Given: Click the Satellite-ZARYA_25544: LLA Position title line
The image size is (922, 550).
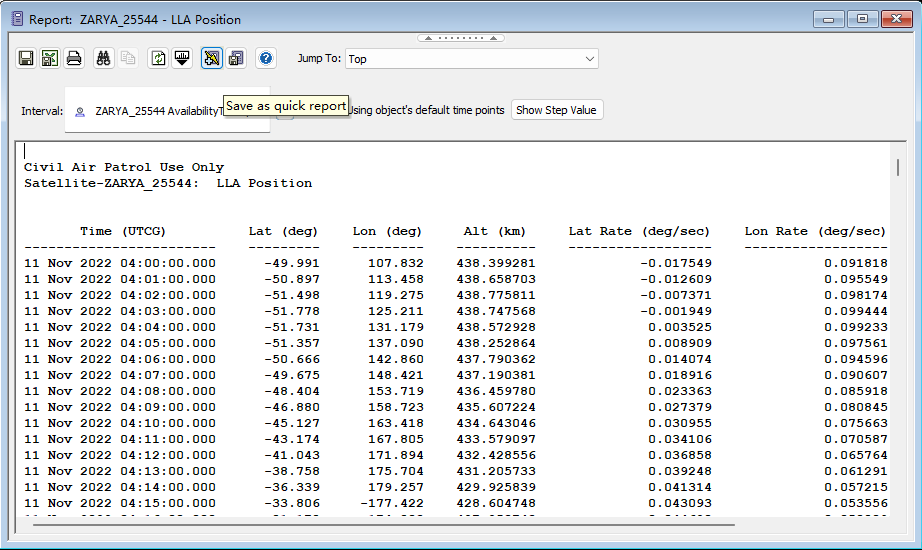Looking at the screenshot, I should pyautogui.click(x=168, y=183).
